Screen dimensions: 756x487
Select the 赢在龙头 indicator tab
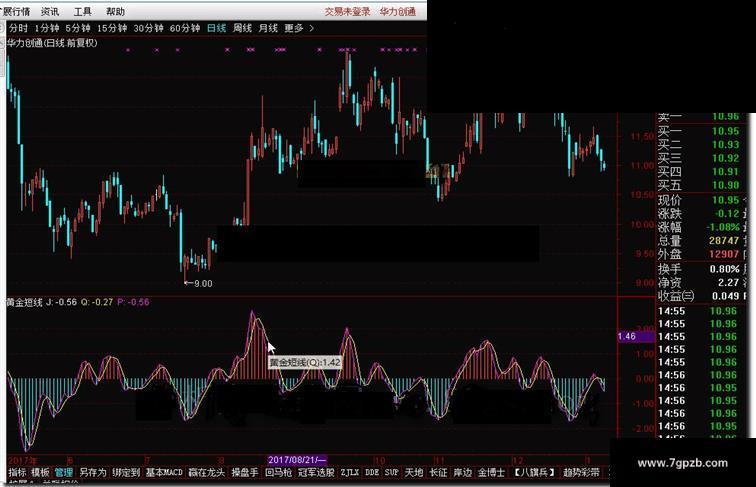click(x=206, y=473)
